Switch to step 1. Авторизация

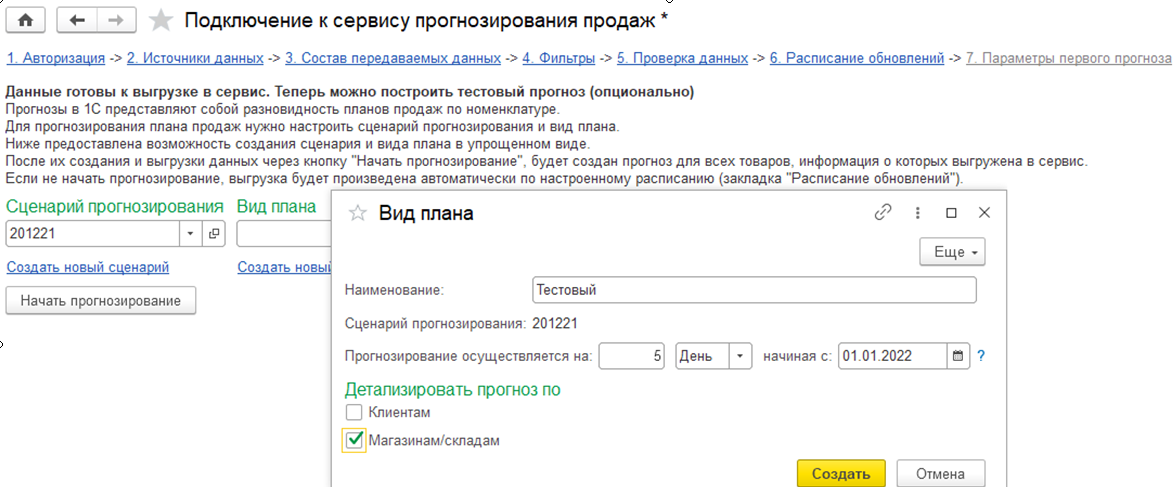[55, 58]
